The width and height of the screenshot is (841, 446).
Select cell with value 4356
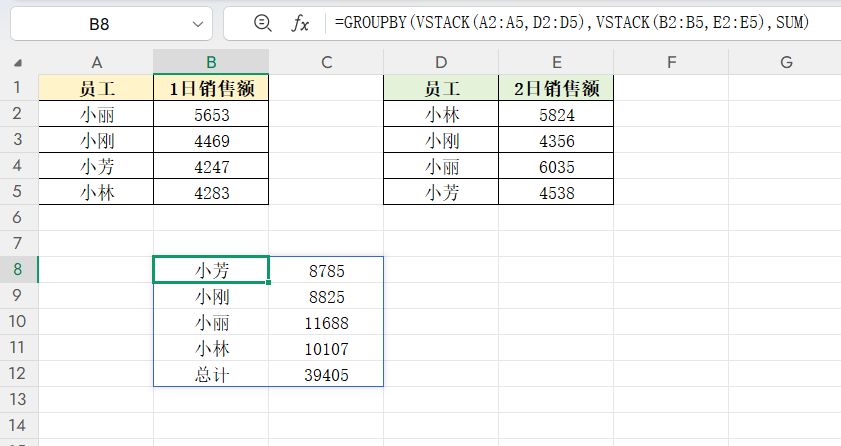pyautogui.click(x=556, y=140)
